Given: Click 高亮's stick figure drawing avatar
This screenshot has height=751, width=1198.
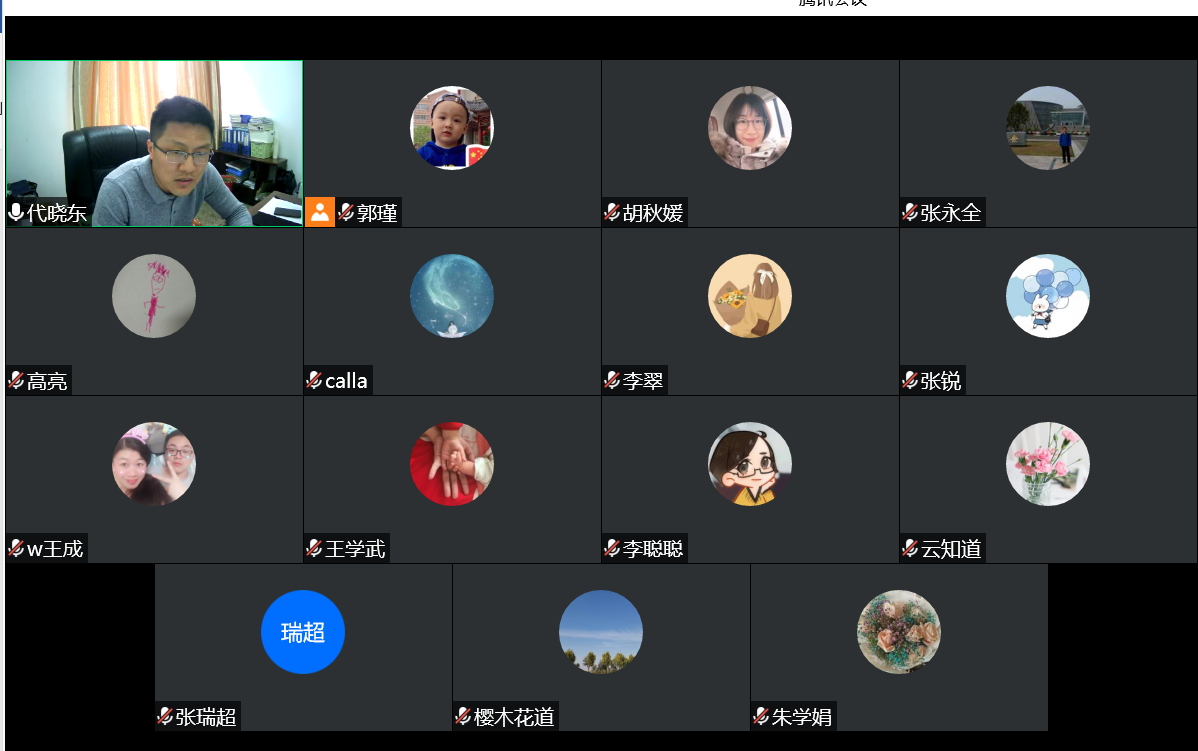Looking at the screenshot, I should point(154,296).
